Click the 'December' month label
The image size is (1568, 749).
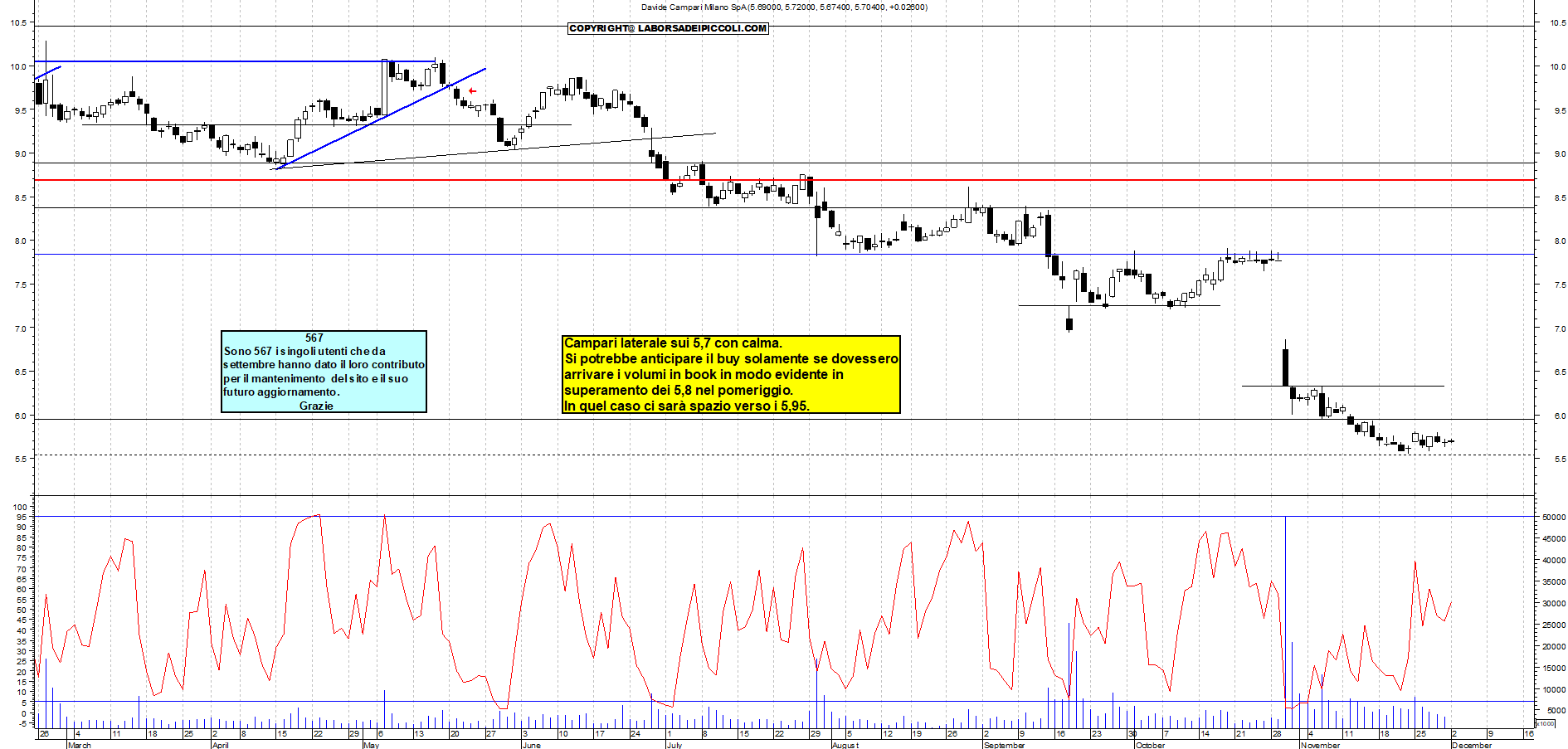[1471, 745]
